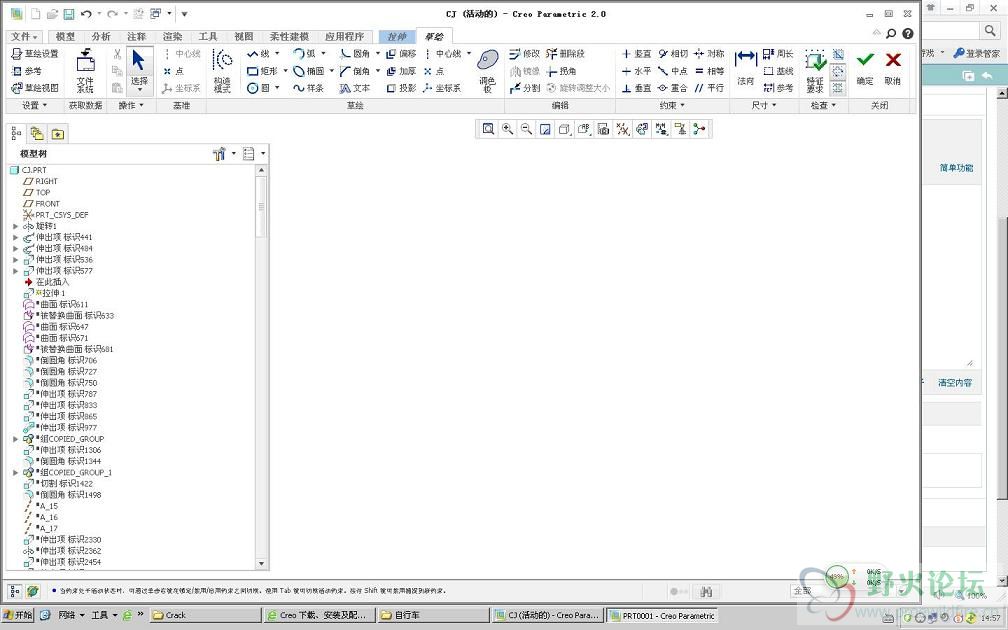Click the 加厚 thicken tool

[x=402, y=71]
